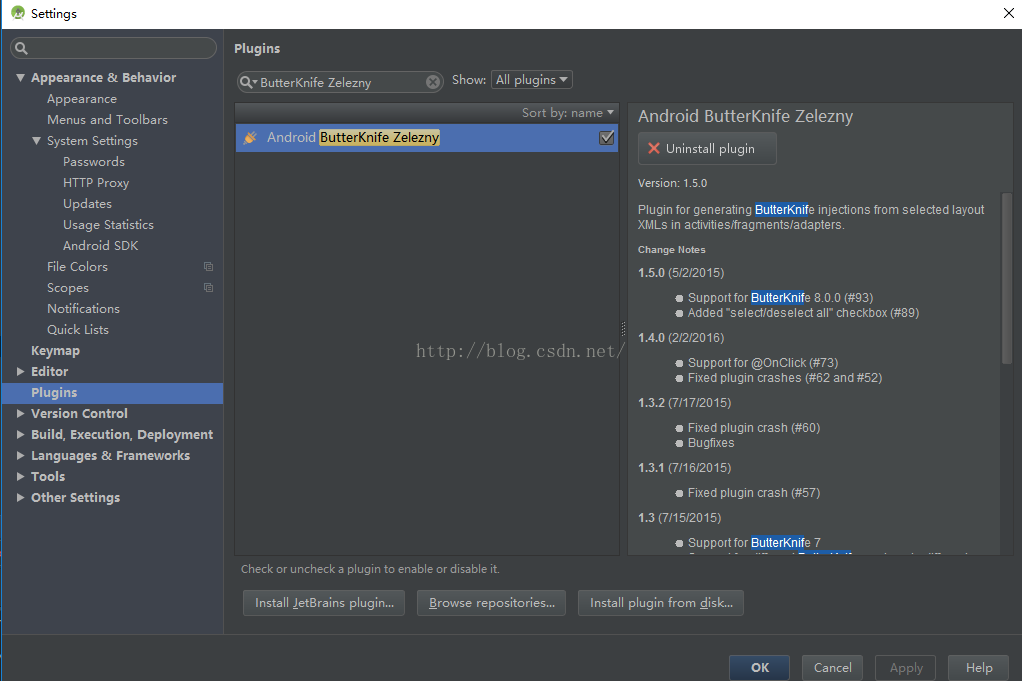Click the 1.3.2 (7/17/2015) changelog entry
1022x681 pixels.
[684, 403]
